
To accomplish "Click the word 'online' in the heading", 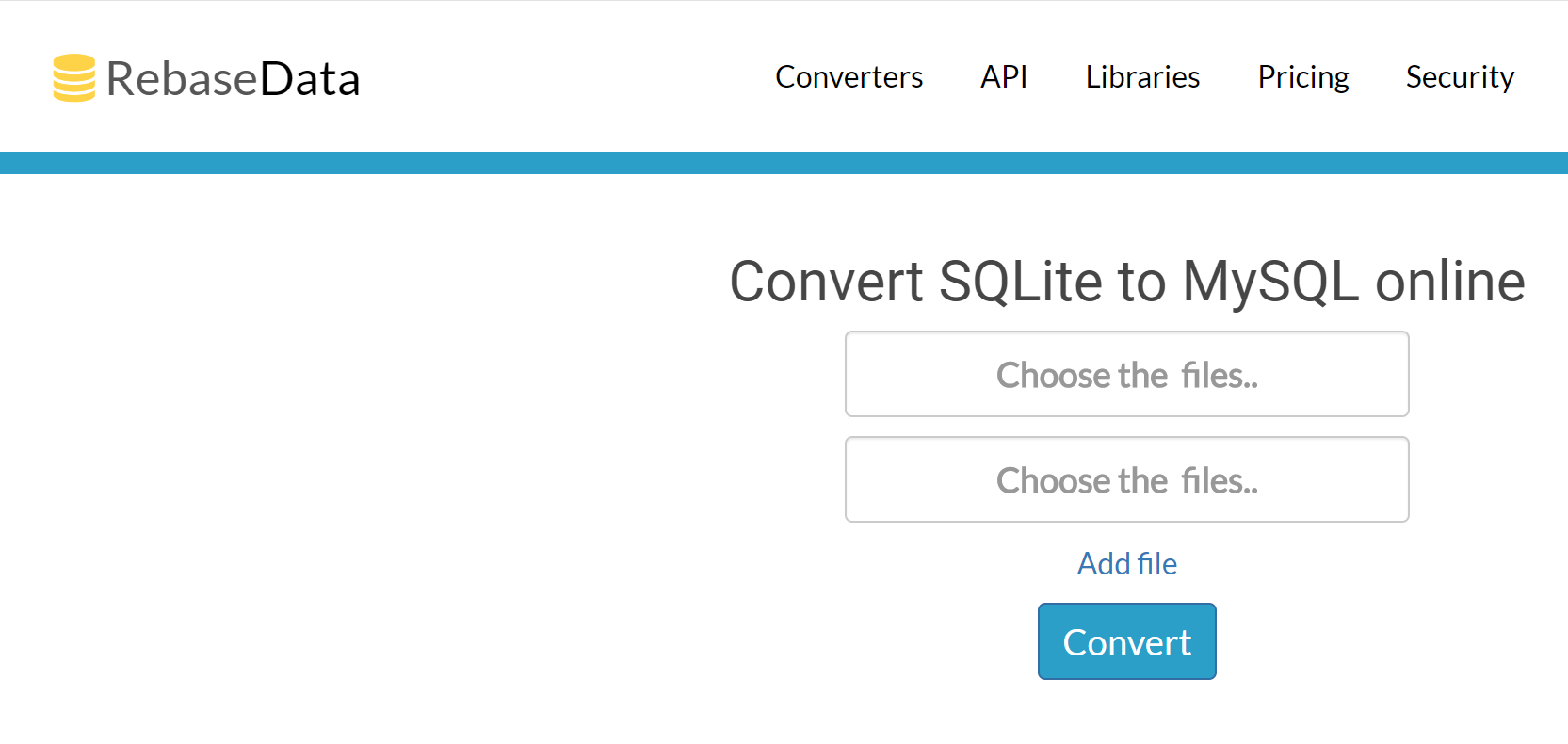I will coord(1449,282).
